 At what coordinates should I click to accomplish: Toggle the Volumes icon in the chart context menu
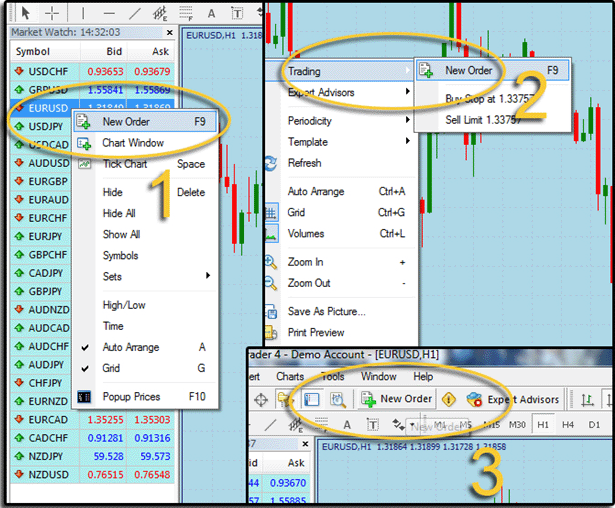coord(271,234)
